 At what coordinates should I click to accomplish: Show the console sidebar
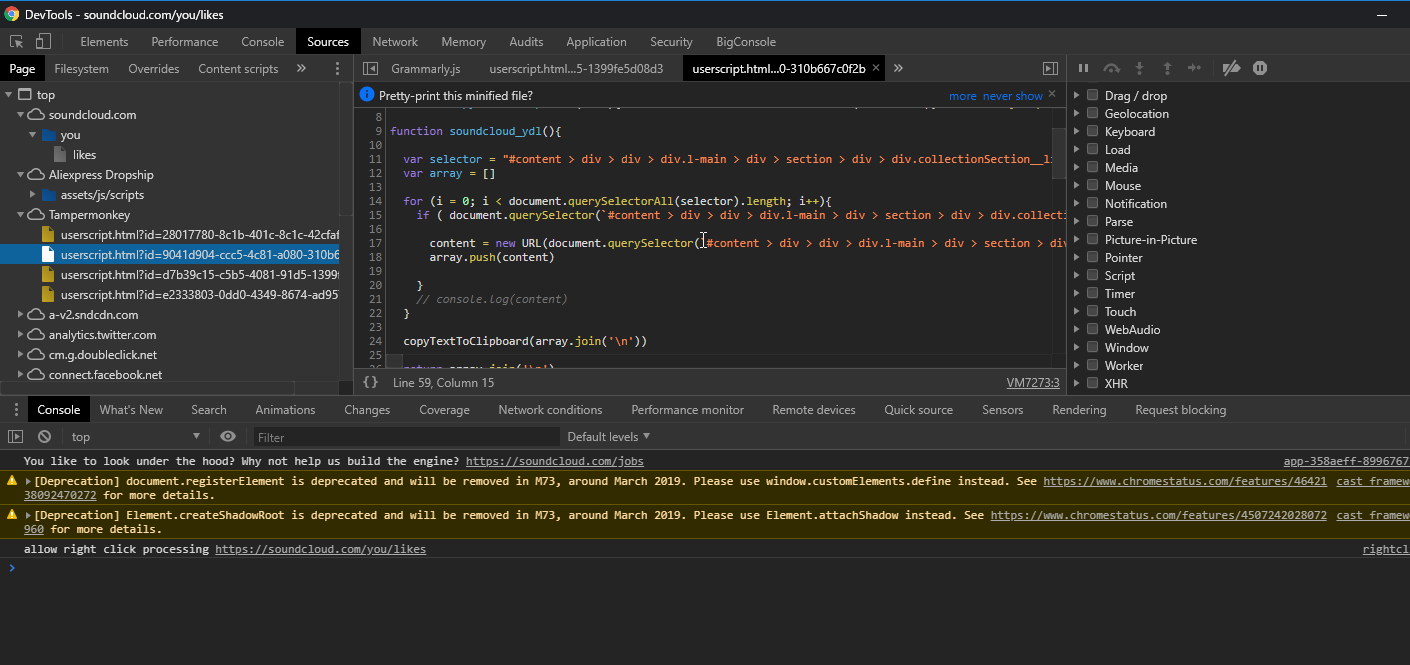pyautogui.click(x=15, y=437)
